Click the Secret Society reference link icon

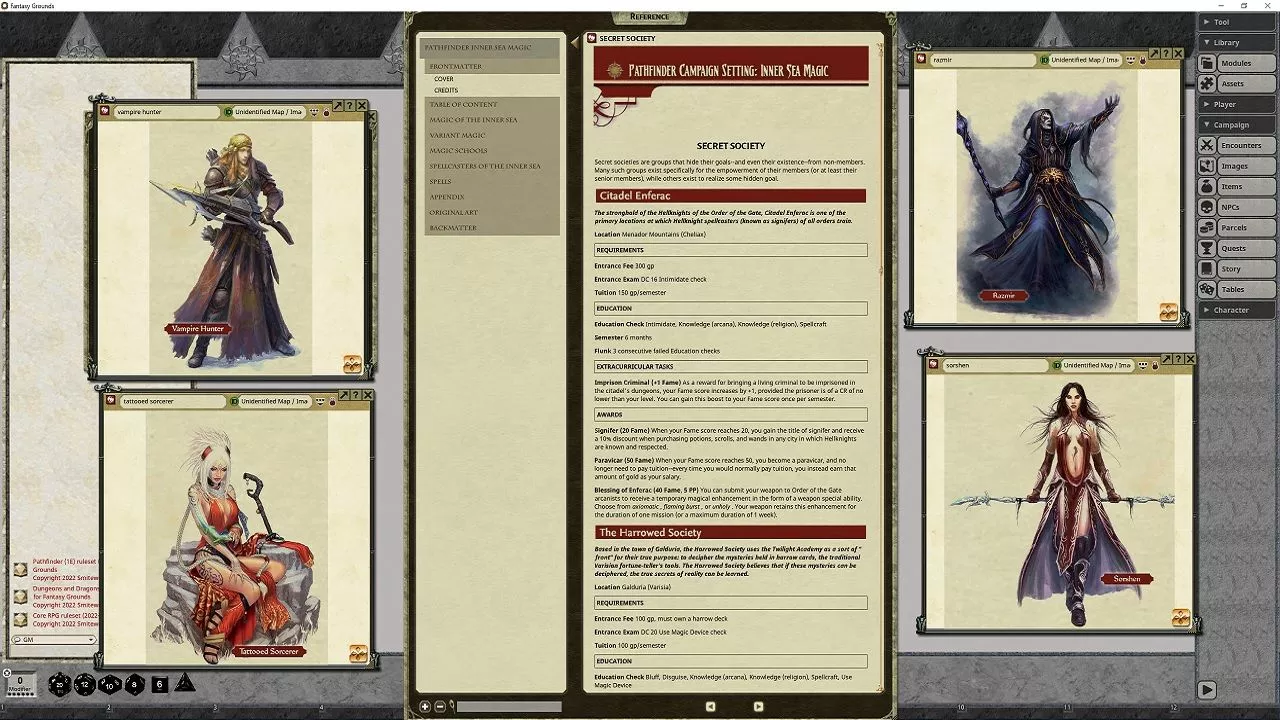click(x=592, y=38)
